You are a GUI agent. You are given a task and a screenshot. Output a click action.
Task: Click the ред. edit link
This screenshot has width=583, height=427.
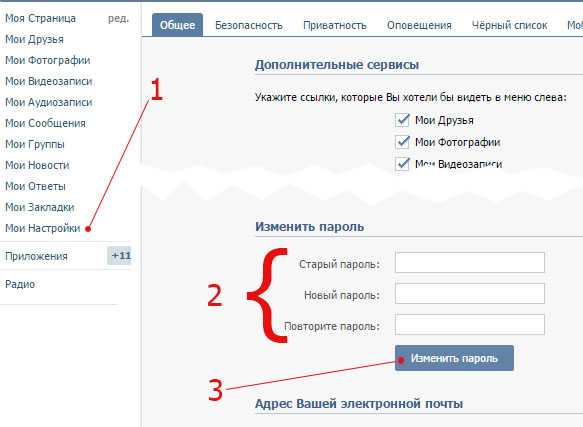(119, 18)
